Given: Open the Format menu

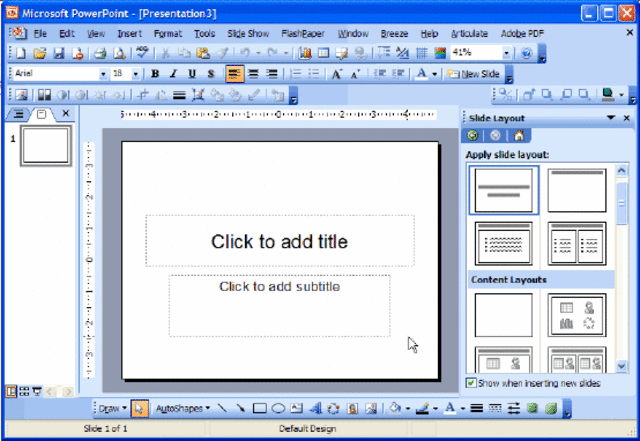Looking at the screenshot, I should click(x=167, y=33).
